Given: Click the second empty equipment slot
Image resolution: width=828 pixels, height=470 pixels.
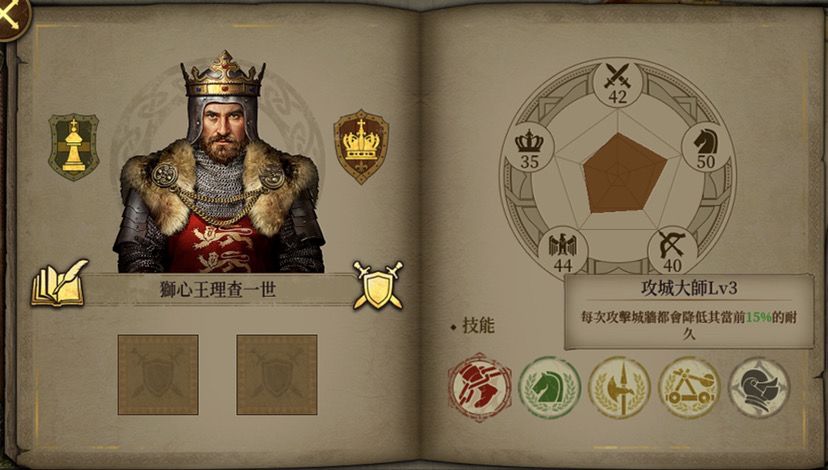Looking at the screenshot, I should point(277,374).
